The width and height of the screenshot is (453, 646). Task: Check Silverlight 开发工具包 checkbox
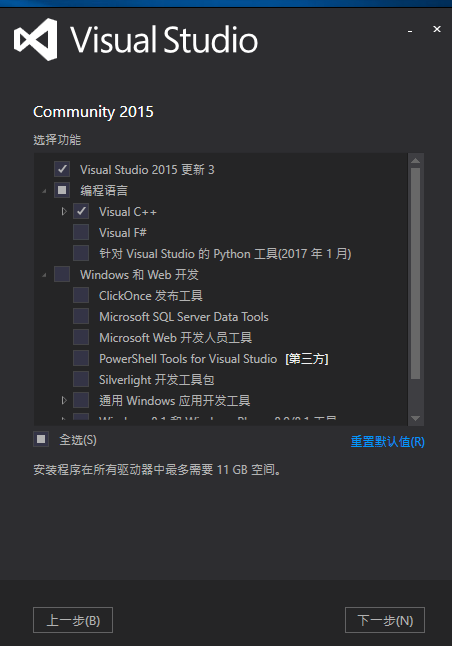click(81, 379)
